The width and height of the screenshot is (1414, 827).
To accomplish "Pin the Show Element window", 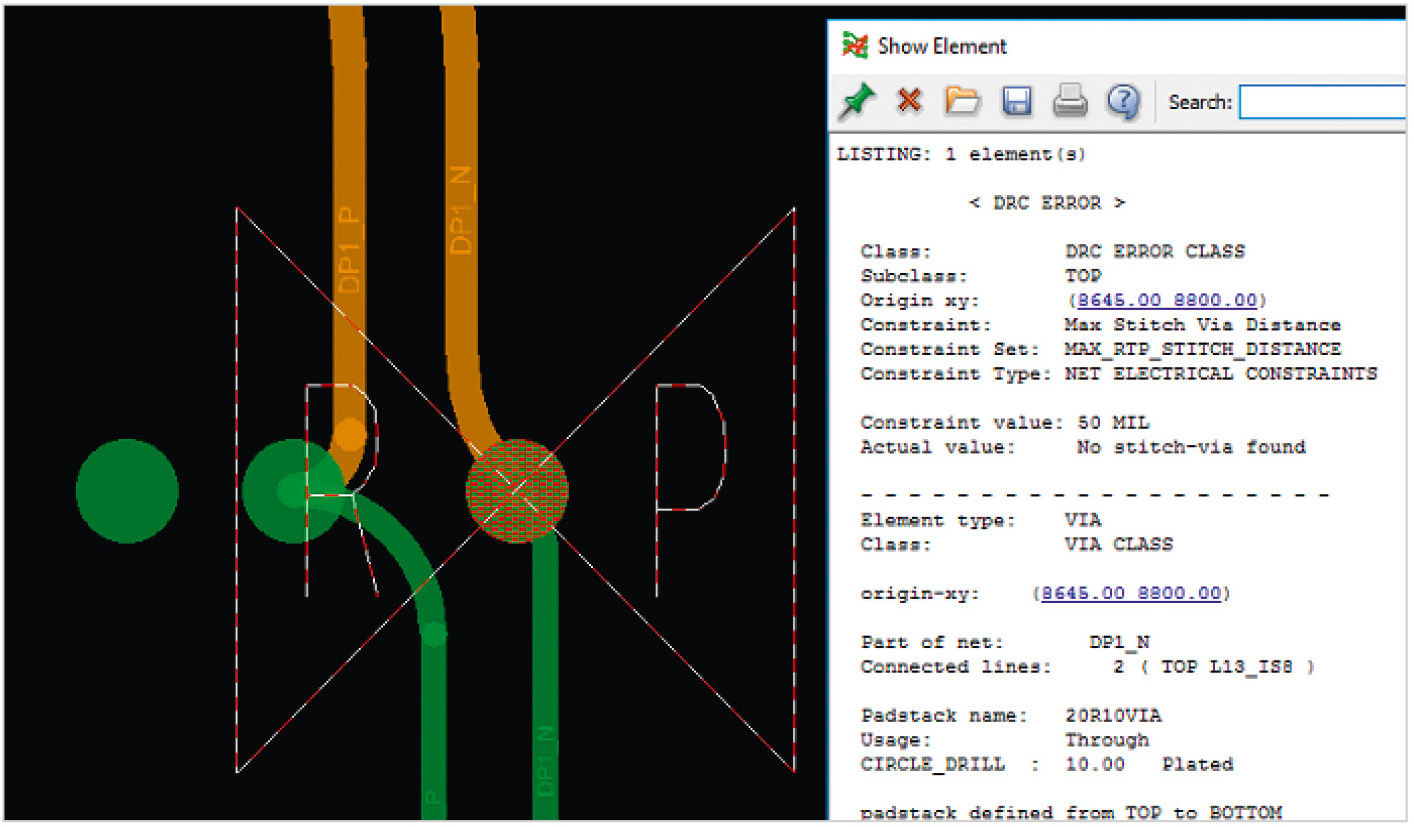I will (x=857, y=101).
